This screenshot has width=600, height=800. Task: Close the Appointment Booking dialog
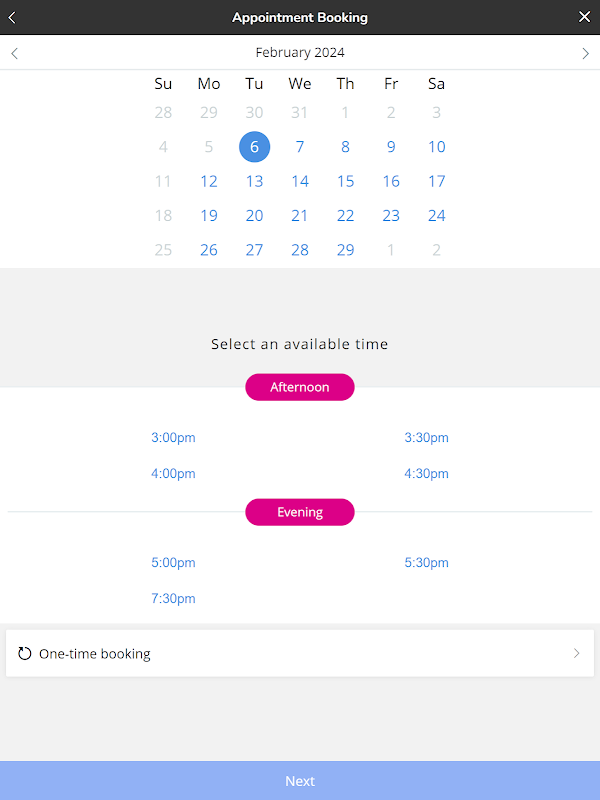click(585, 17)
